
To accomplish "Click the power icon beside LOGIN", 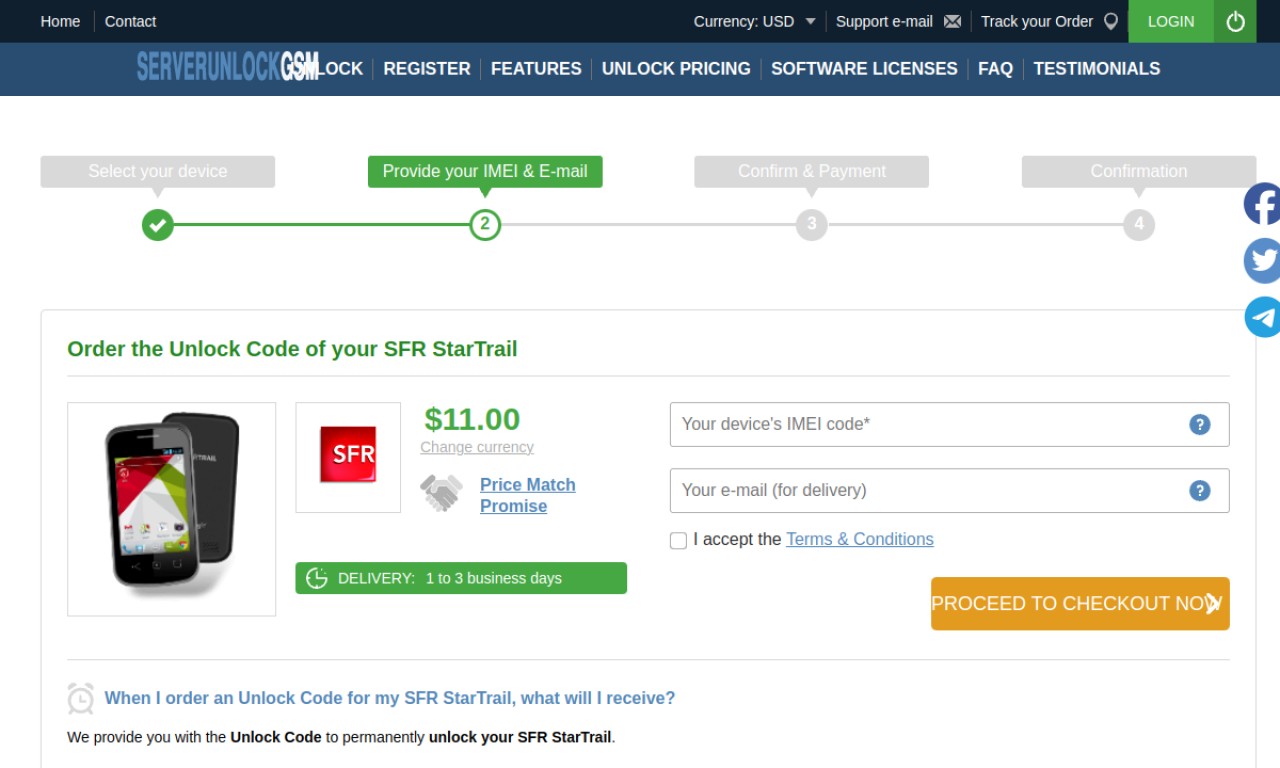I will pyautogui.click(x=1236, y=21).
